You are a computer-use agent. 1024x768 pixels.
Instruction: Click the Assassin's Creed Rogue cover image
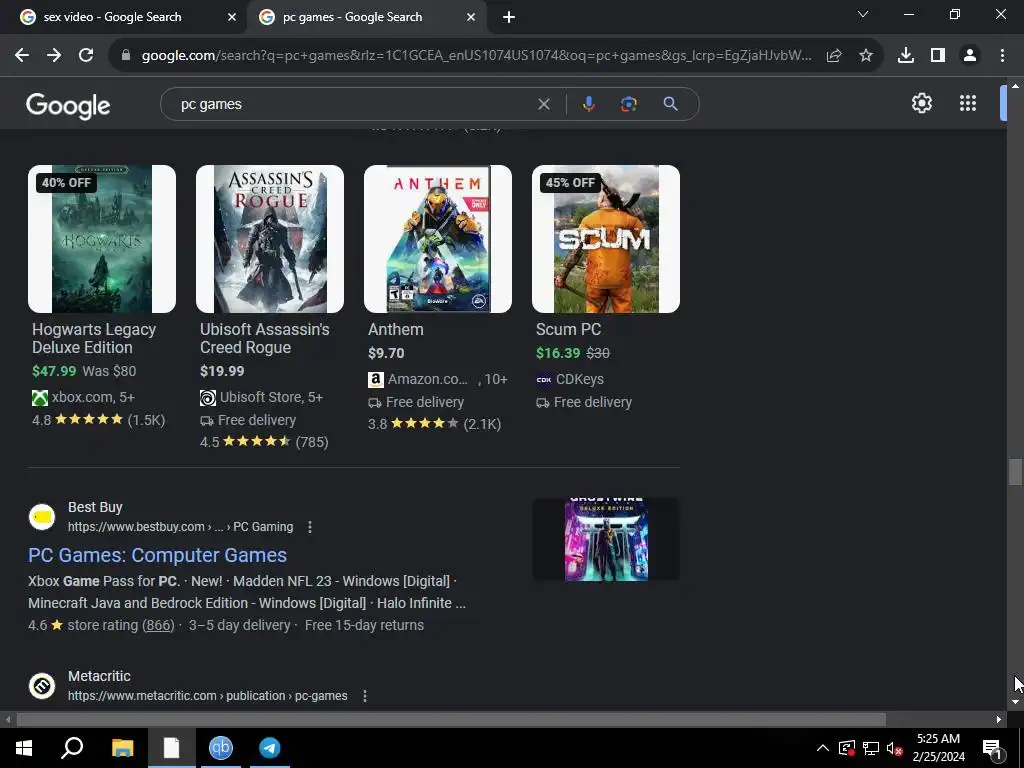tap(270, 239)
